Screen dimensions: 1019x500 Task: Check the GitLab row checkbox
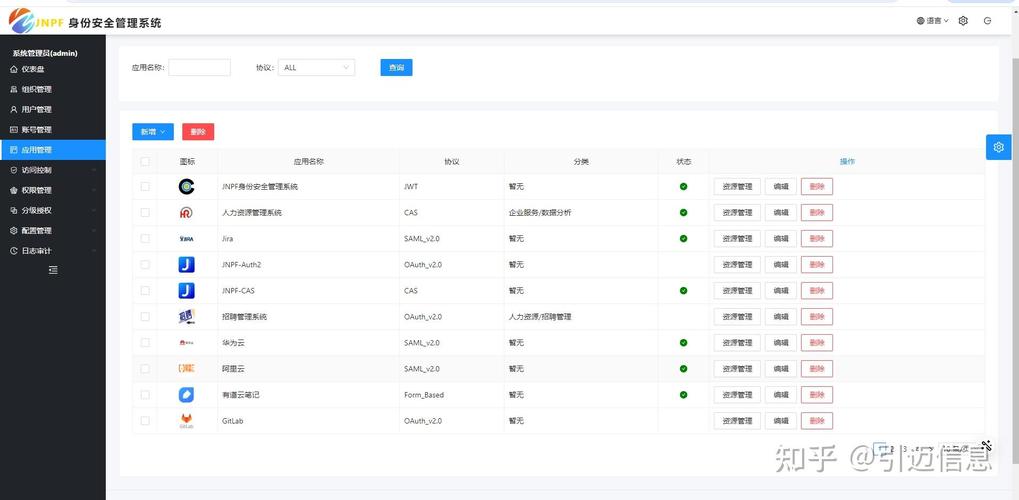(x=145, y=421)
